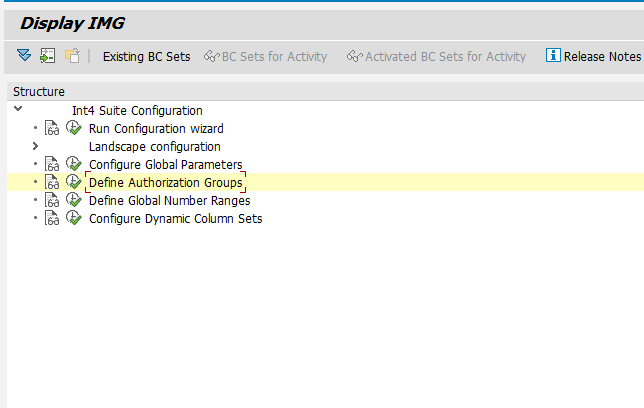Open documentation icon for Define Global Number Ranges

tap(52, 200)
